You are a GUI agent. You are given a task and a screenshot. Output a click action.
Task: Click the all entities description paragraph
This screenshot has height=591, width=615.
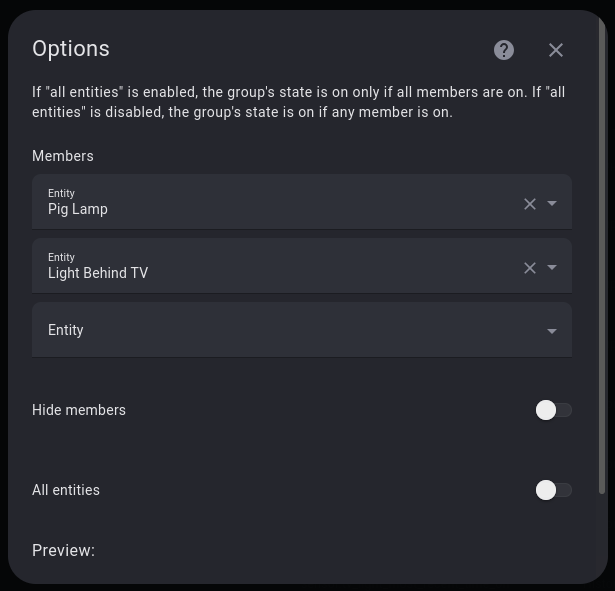298,102
